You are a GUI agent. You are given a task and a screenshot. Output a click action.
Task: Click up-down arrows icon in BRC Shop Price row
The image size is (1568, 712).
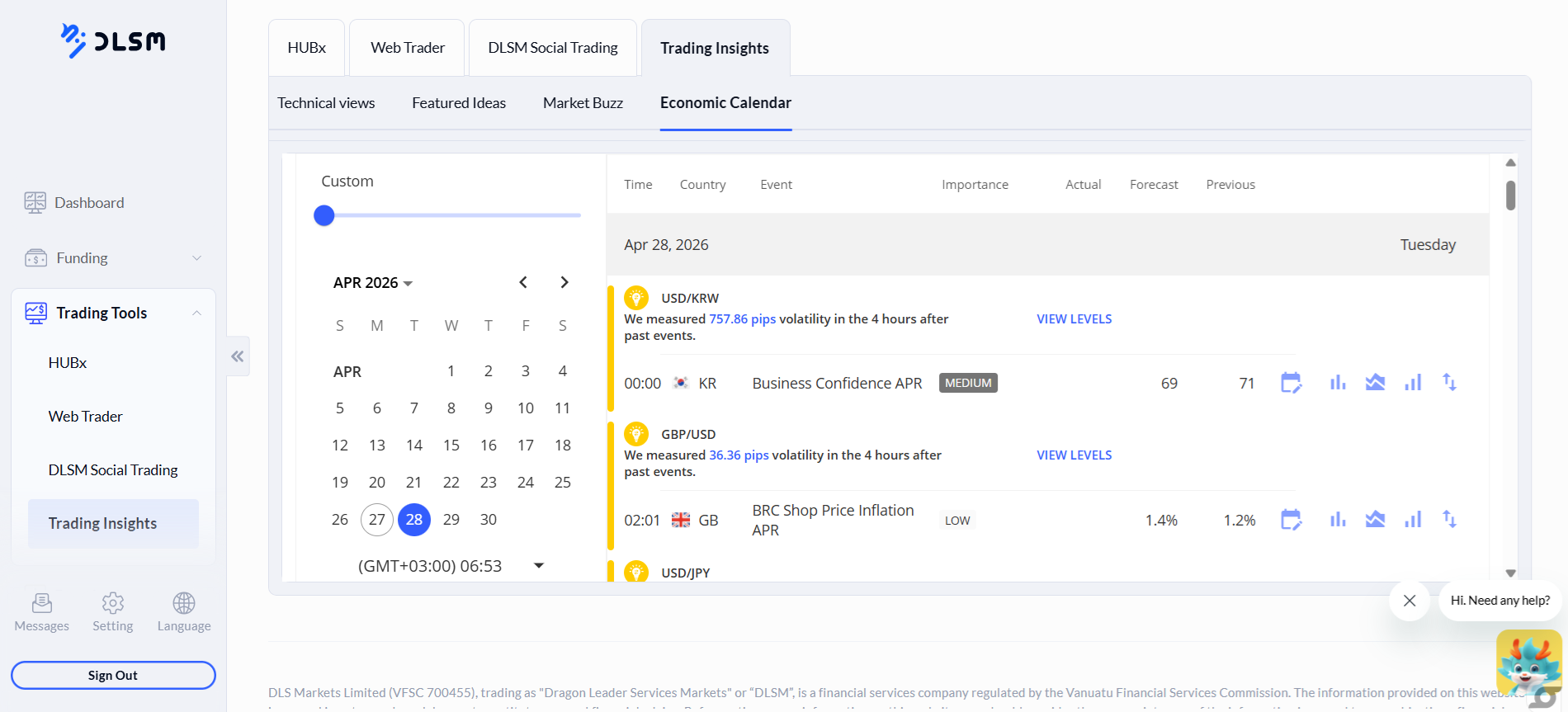[1449, 519]
